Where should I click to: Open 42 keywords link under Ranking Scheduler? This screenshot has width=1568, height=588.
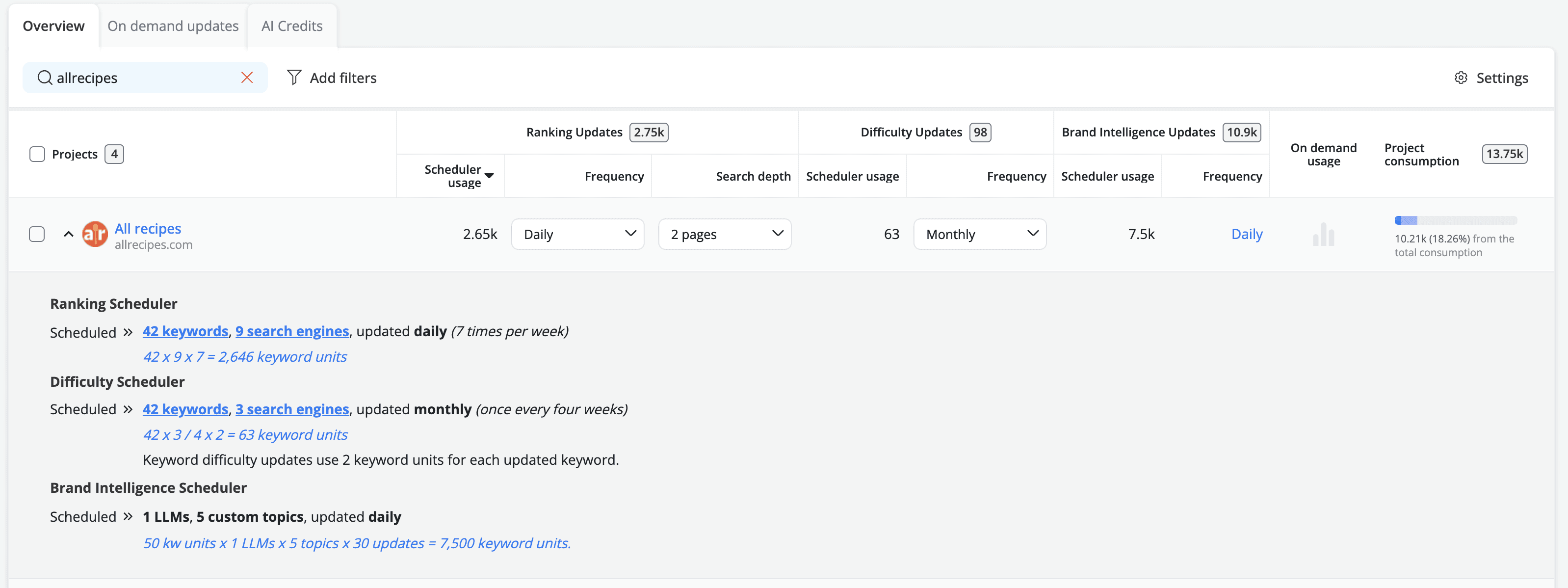click(x=185, y=331)
